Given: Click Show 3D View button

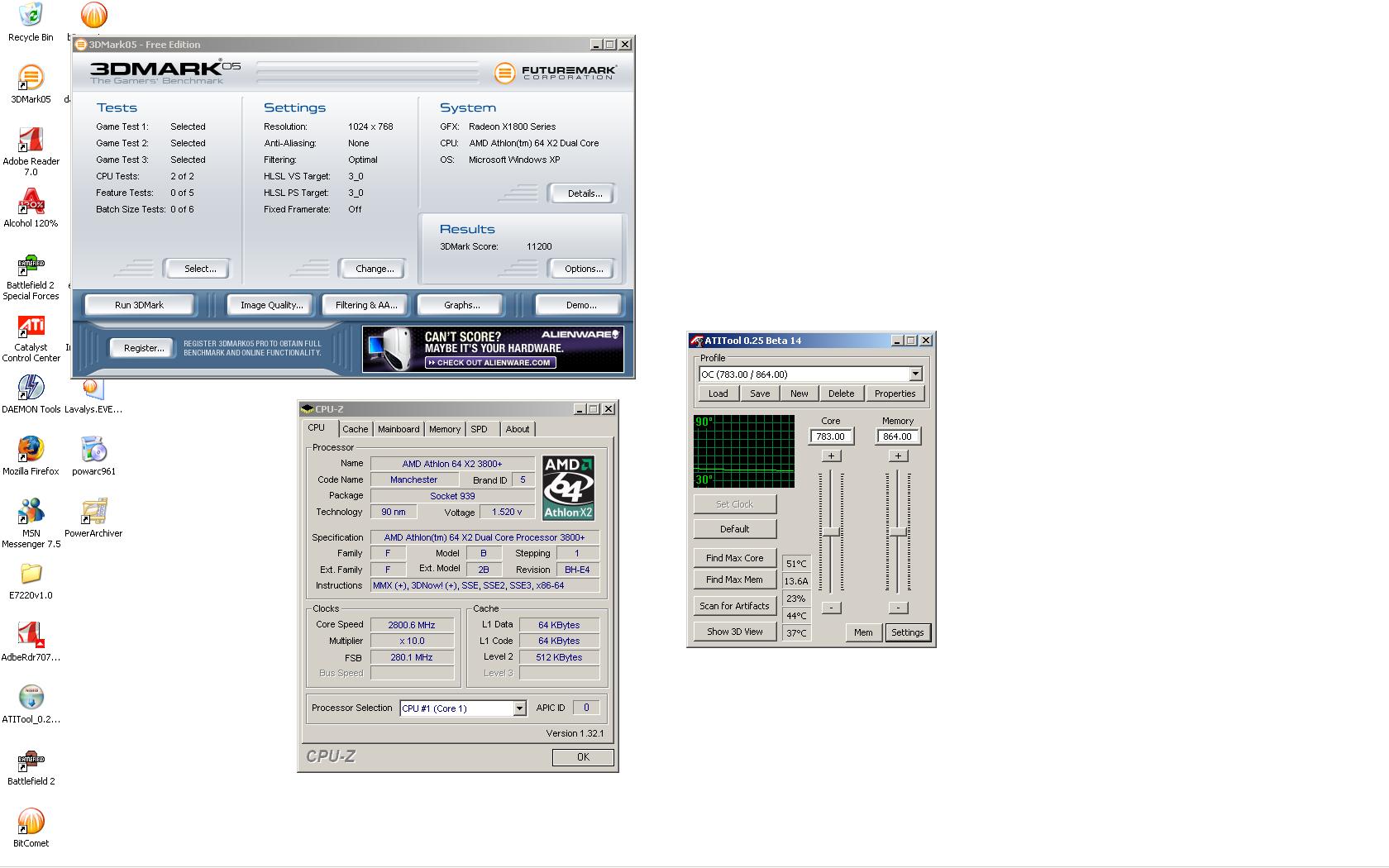Looking at the screenshot, I should pyautogui.click(x=734, y=632).
